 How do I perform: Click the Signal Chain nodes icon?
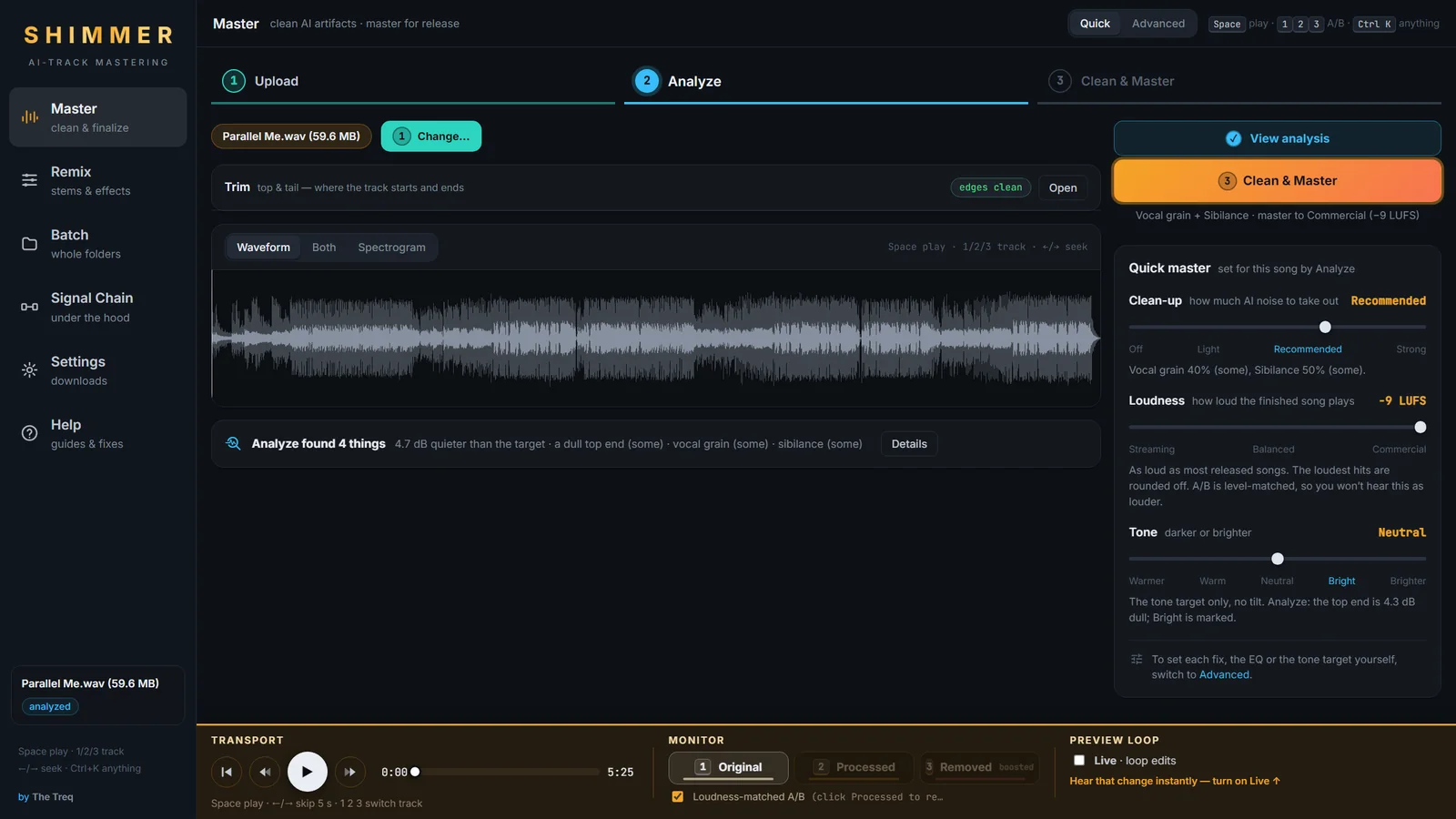click(x=30, y=307)
